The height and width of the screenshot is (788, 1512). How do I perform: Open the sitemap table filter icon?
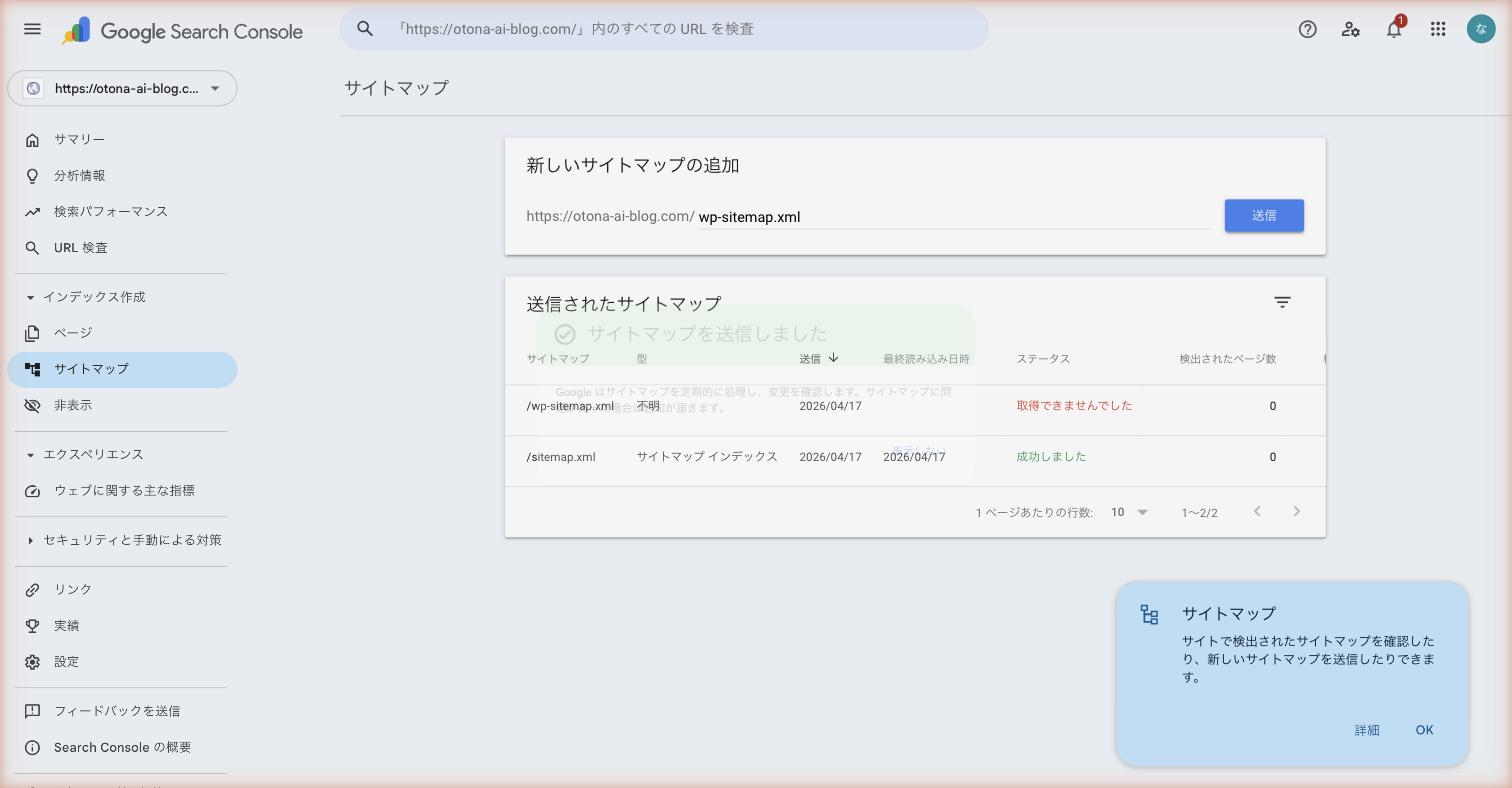click(x=1282, y=302)
